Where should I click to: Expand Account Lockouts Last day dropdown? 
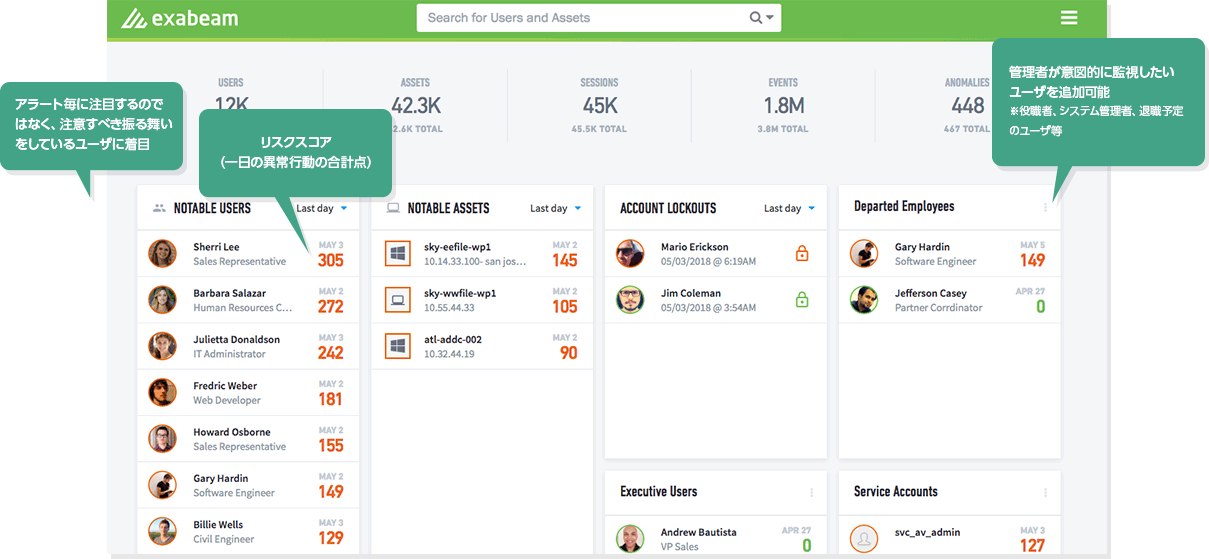tap(789, 208)
